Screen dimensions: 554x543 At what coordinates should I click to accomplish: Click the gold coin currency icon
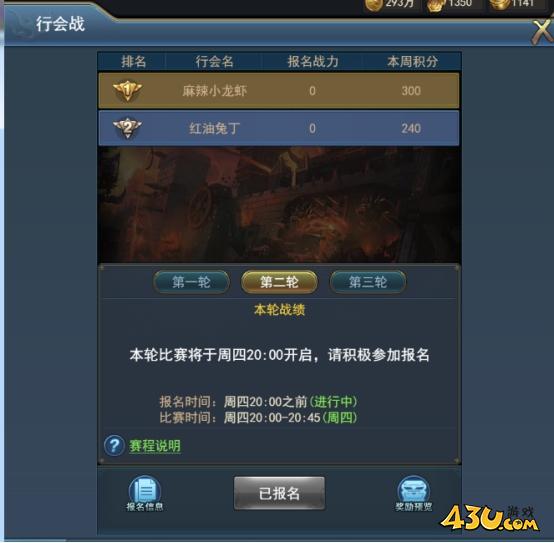[373, 5]
